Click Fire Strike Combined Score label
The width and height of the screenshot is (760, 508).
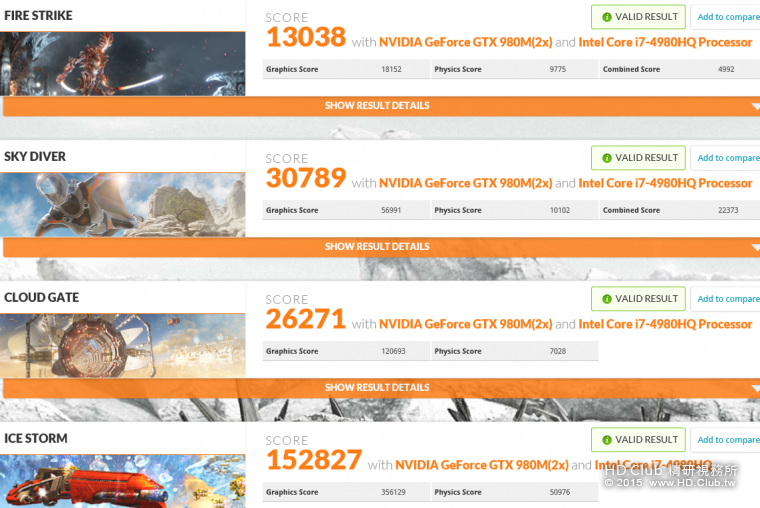coord(631,69)
